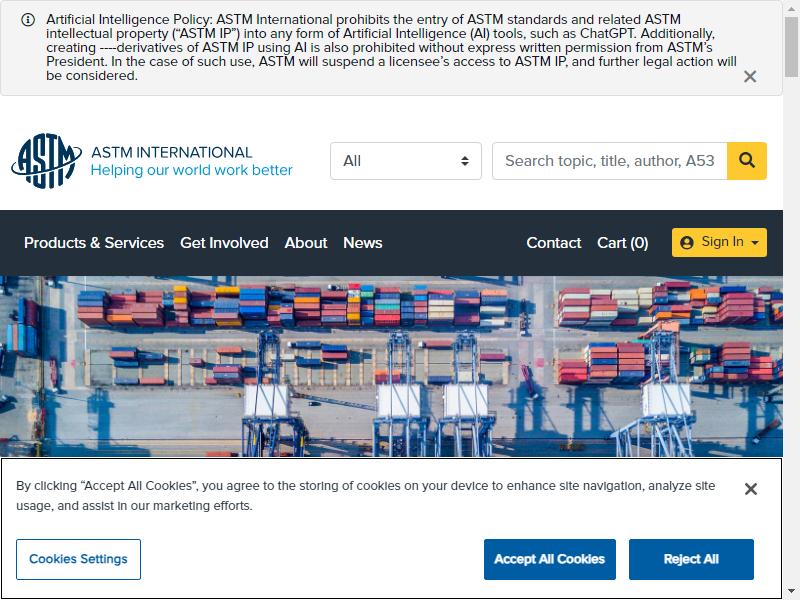This screenshot has width=800, height=600.
Task: Dismiss the AI policy notice banner
Action: (x=750, y=77)
